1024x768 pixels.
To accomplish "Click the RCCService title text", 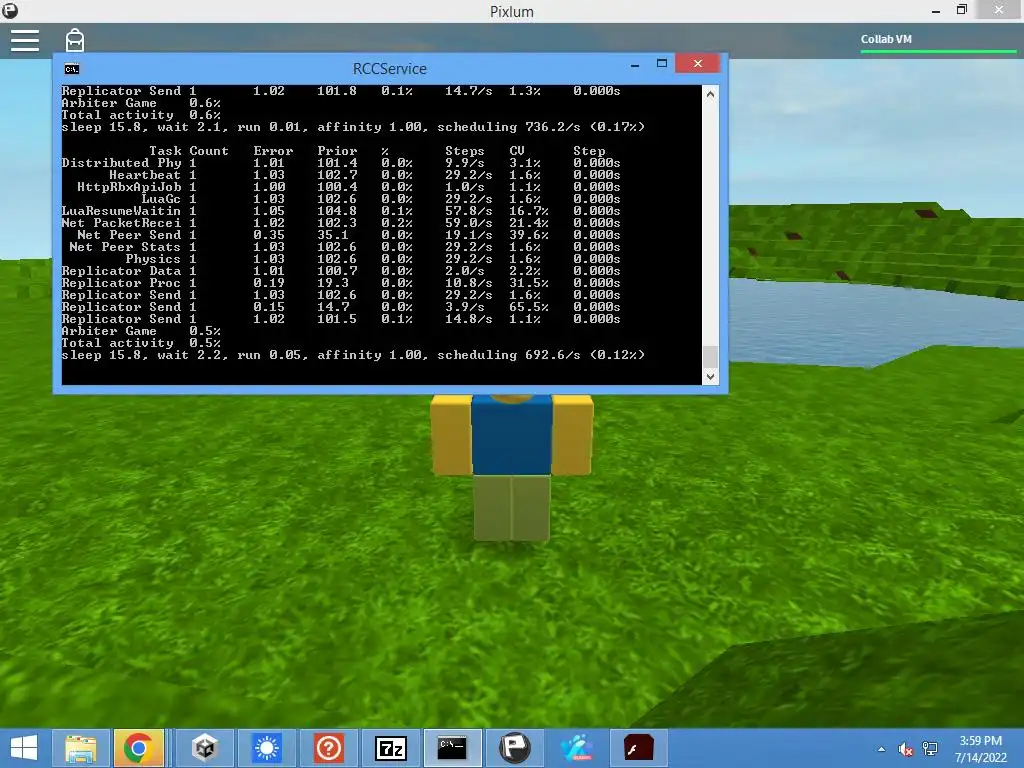I will [x=390, y=69].
